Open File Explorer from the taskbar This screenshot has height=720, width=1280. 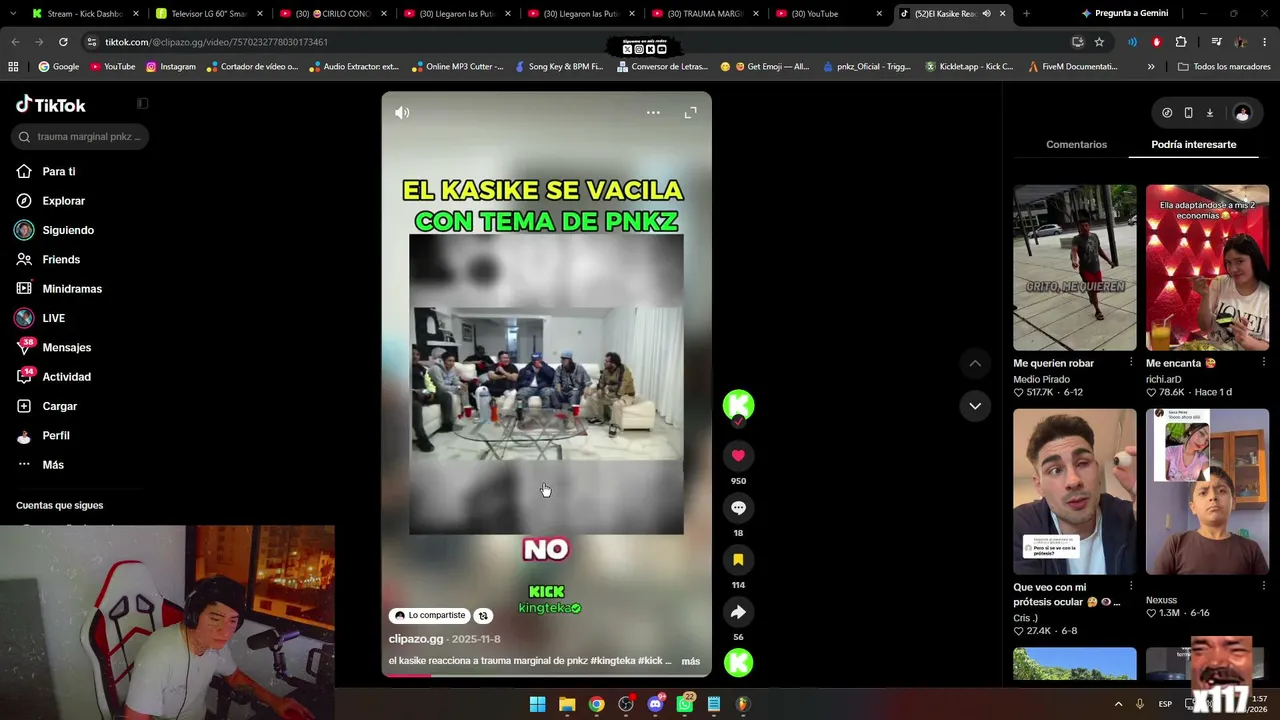click(x=567, y=704)
